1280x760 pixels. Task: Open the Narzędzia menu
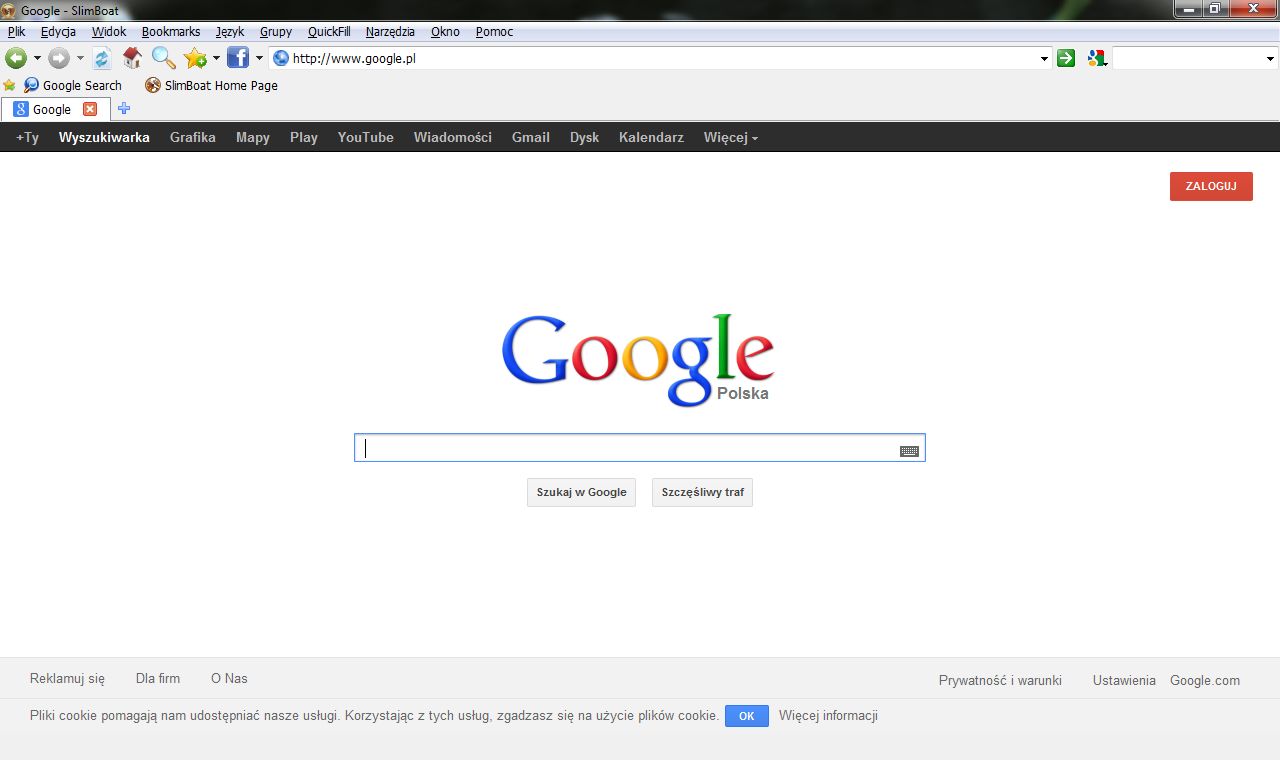click(x=390, y=31)
